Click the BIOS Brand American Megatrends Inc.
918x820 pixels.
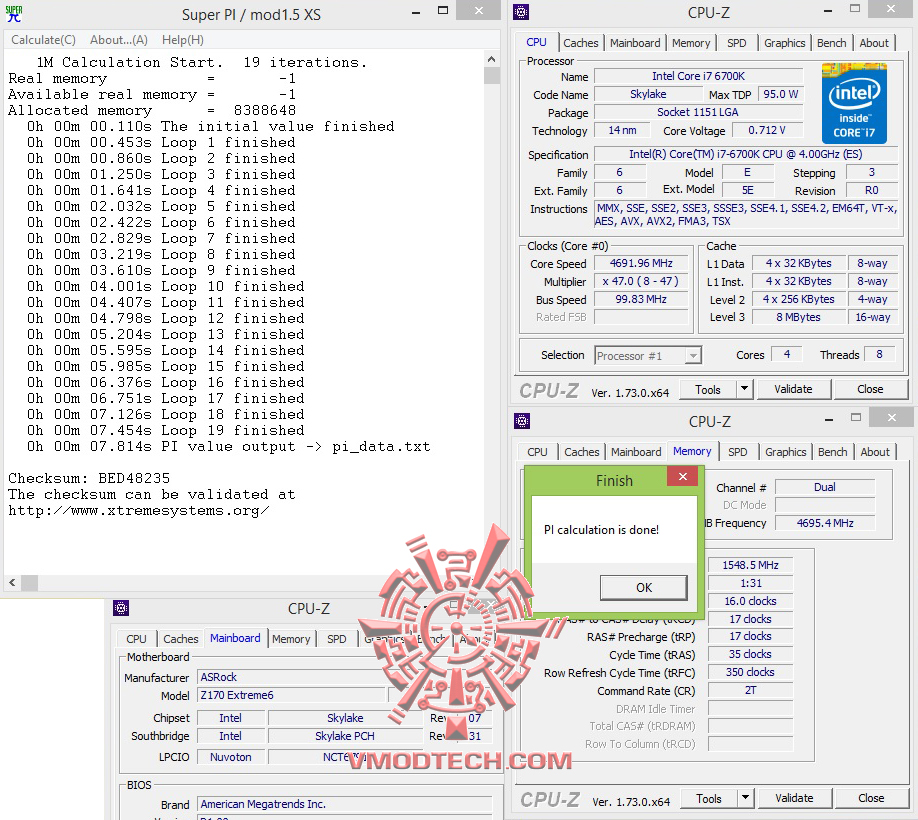click(x=345, y=804)
